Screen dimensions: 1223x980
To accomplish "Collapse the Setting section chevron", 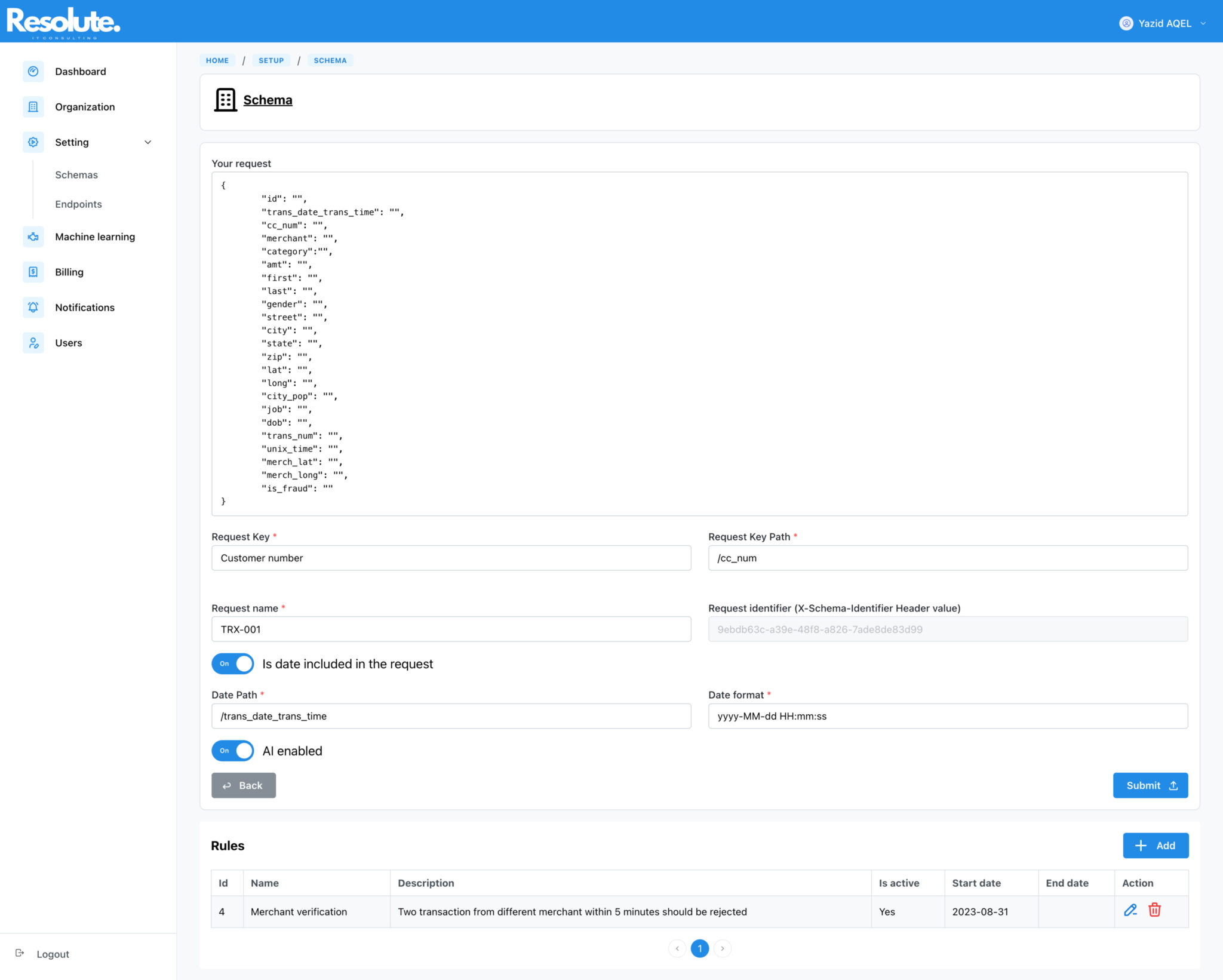I will pyautogui.click(x=147, y=142).
